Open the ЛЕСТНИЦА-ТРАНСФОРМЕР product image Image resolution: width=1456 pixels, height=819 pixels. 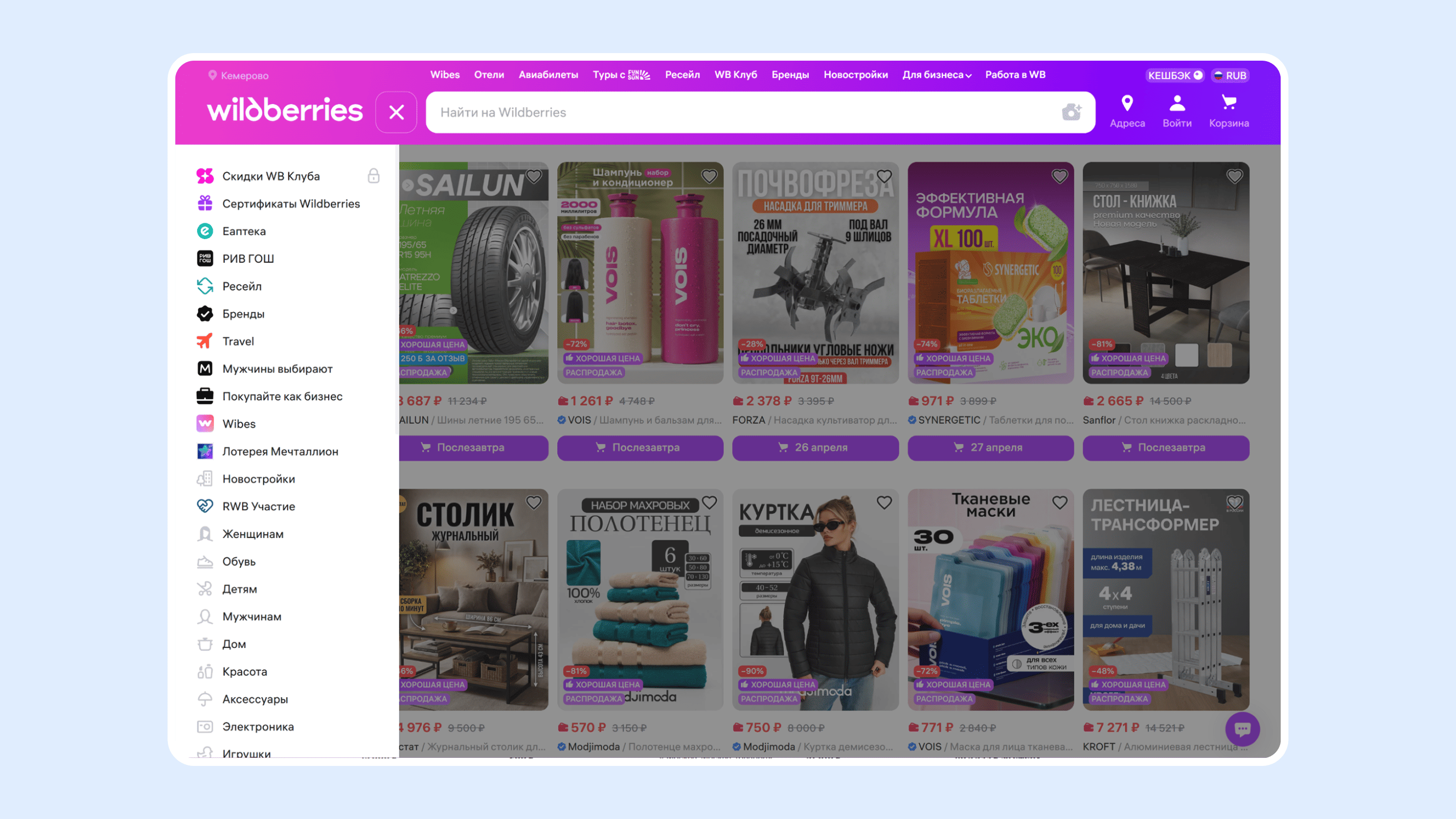click(x=1165, y=599)
